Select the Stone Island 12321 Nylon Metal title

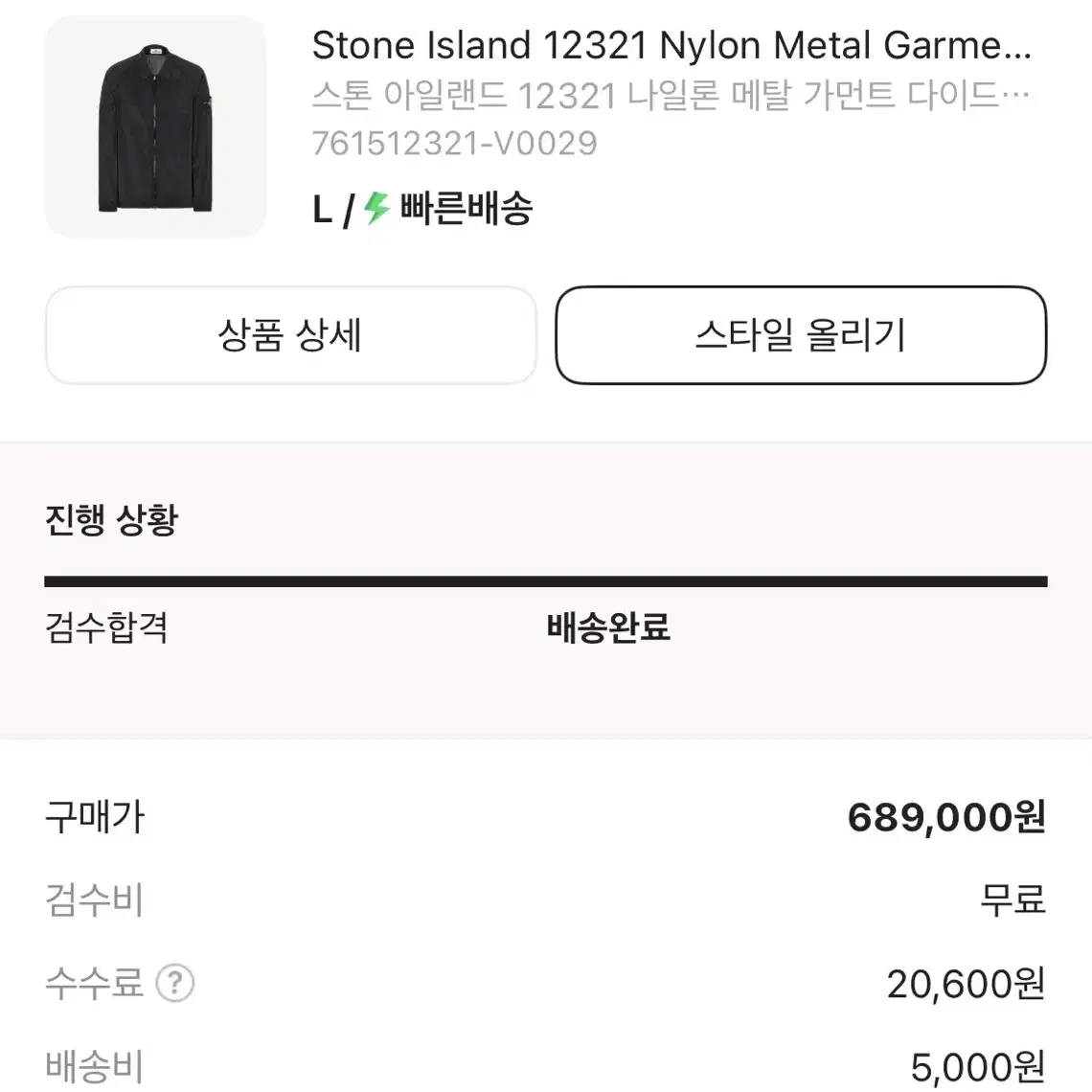671,45
